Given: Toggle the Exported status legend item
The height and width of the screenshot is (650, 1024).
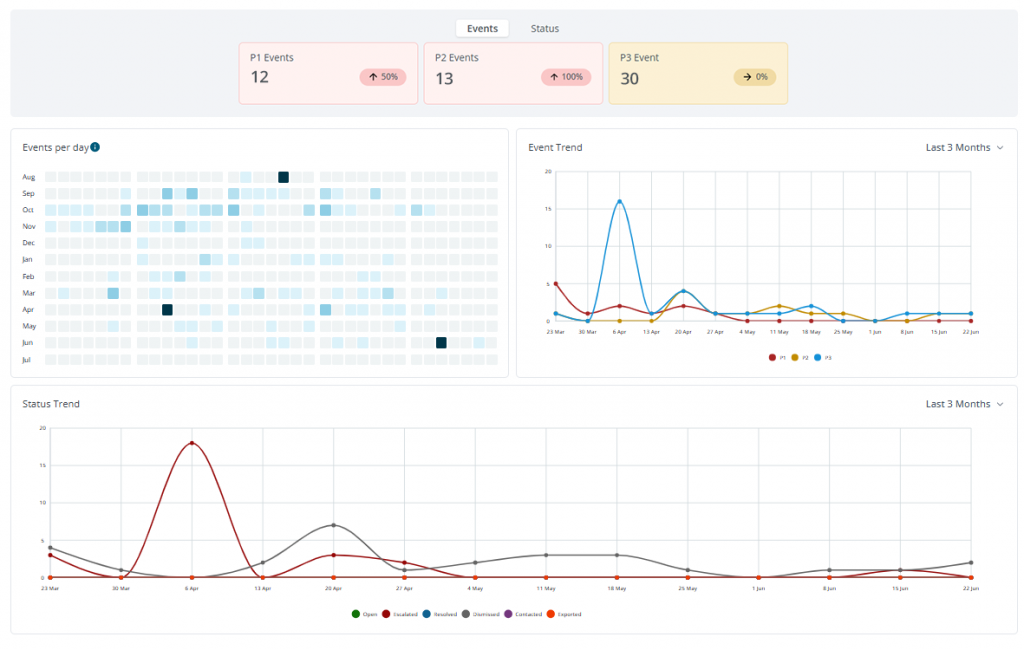Looking at the screenshot, I should pyautogui.click(x=564, y=614).
